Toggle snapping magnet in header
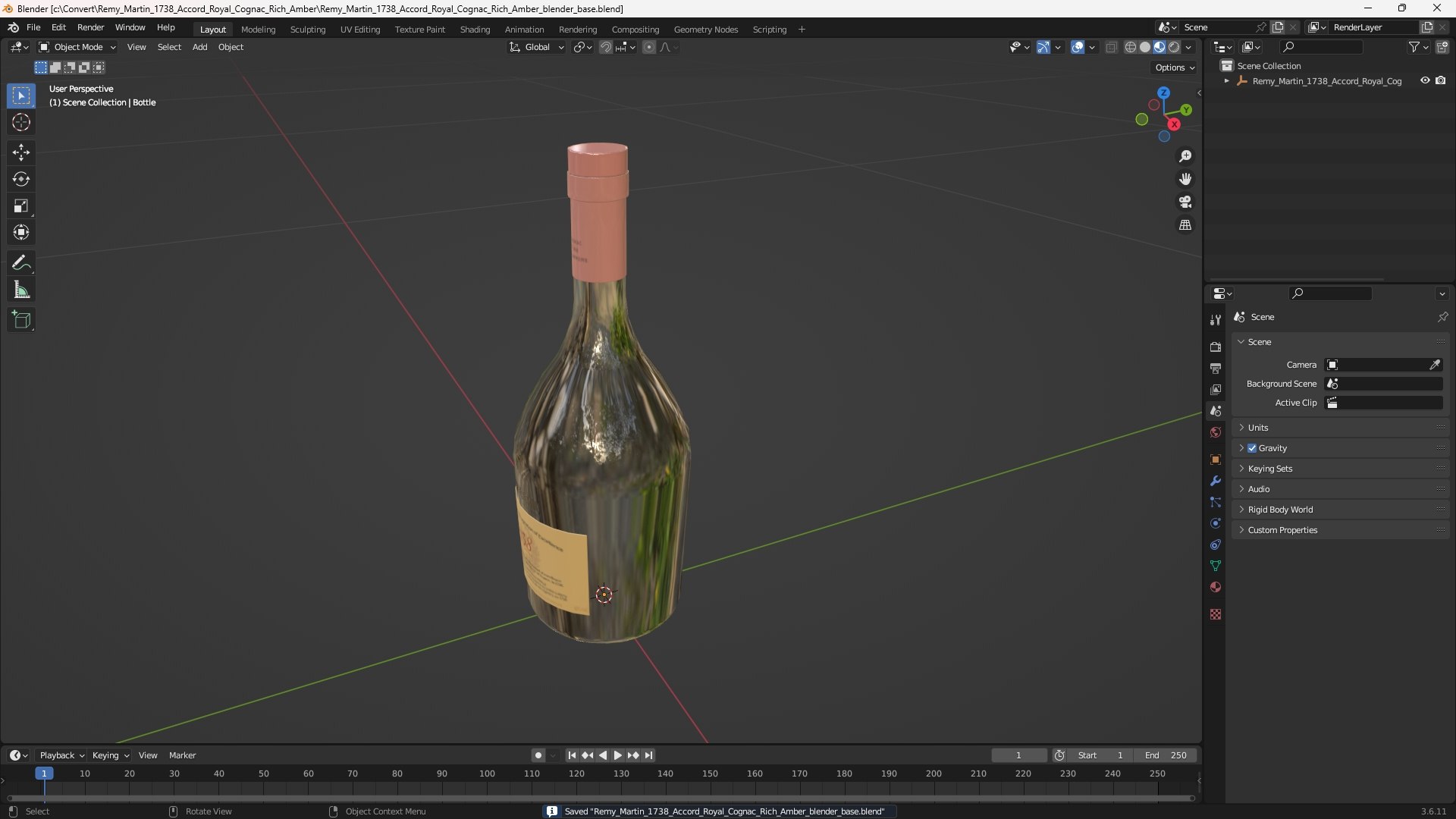This screenshot has width=1456, height=819. (606, 47)
